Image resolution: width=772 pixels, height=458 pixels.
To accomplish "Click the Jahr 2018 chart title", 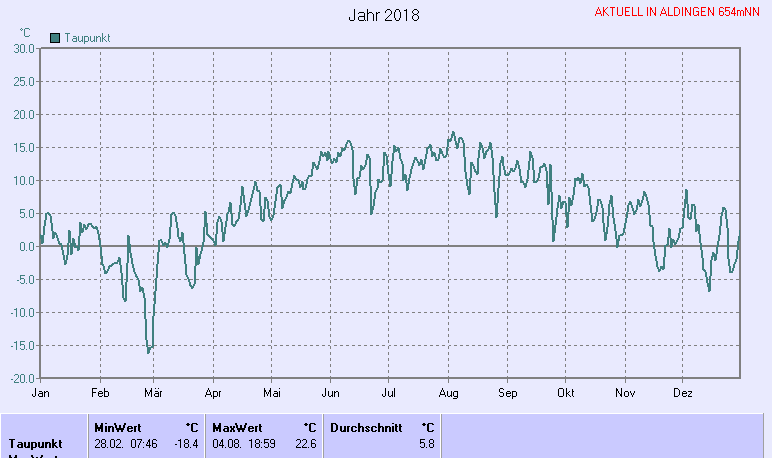I will point(384,16).
